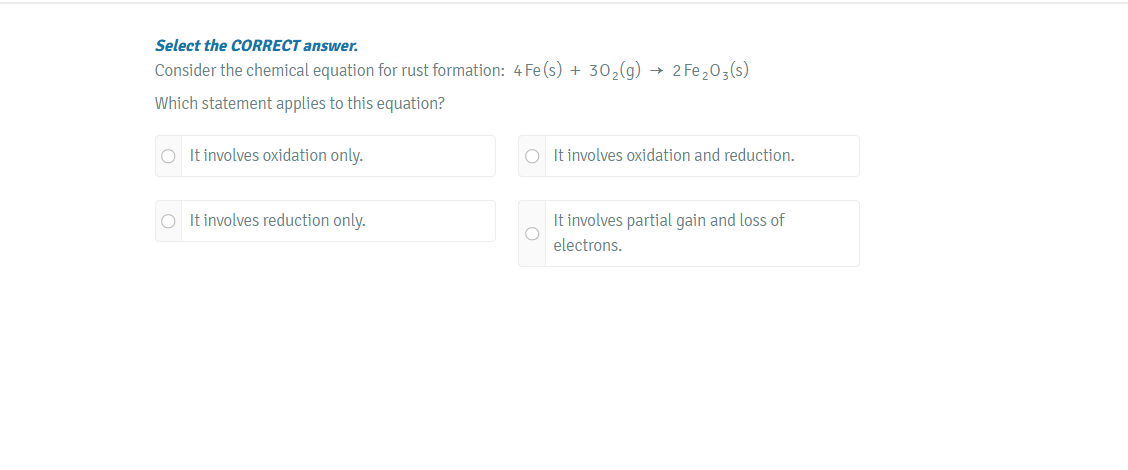Click the answer text "It involves oxidation and reduction."

(x=673, y=156)
